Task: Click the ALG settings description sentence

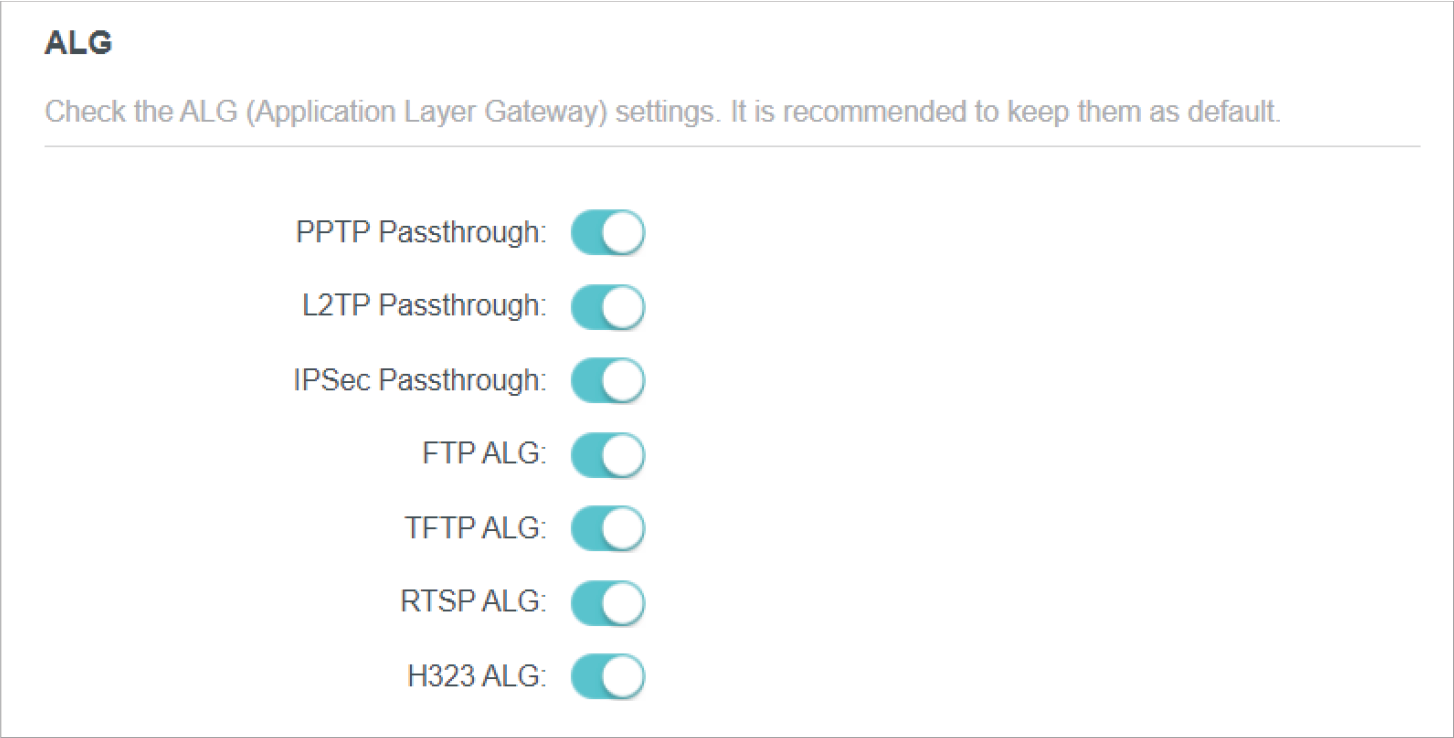Action: coord(662,111)
